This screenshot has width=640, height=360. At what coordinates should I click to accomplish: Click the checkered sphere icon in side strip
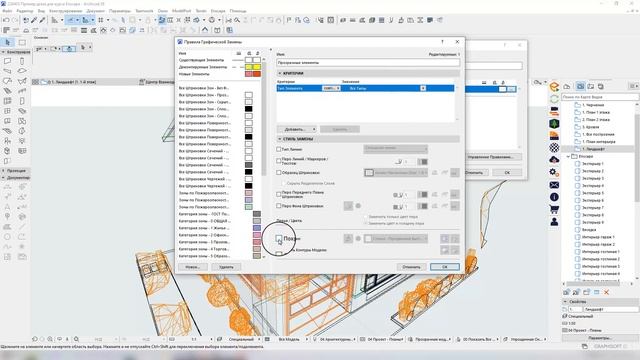point(554,147)
